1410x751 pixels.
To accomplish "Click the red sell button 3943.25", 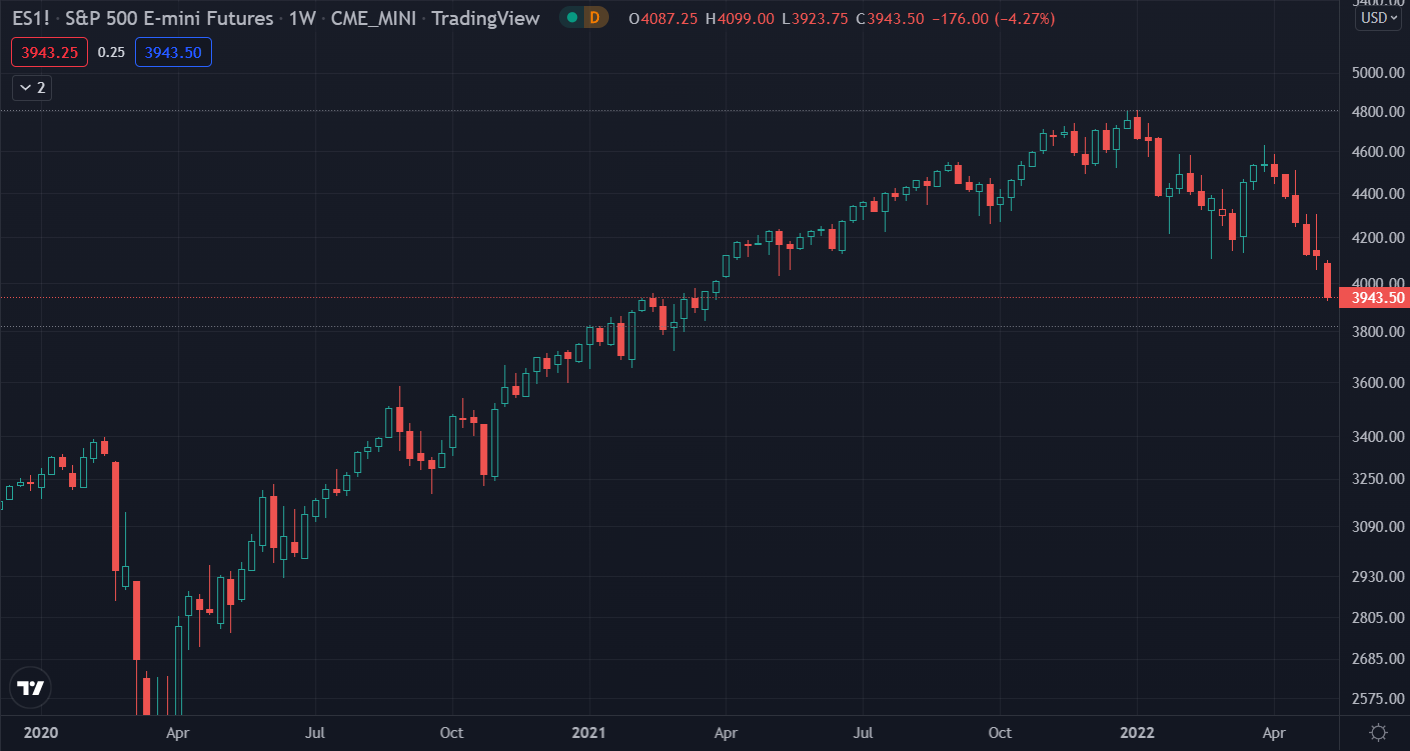I will [49, 52].
